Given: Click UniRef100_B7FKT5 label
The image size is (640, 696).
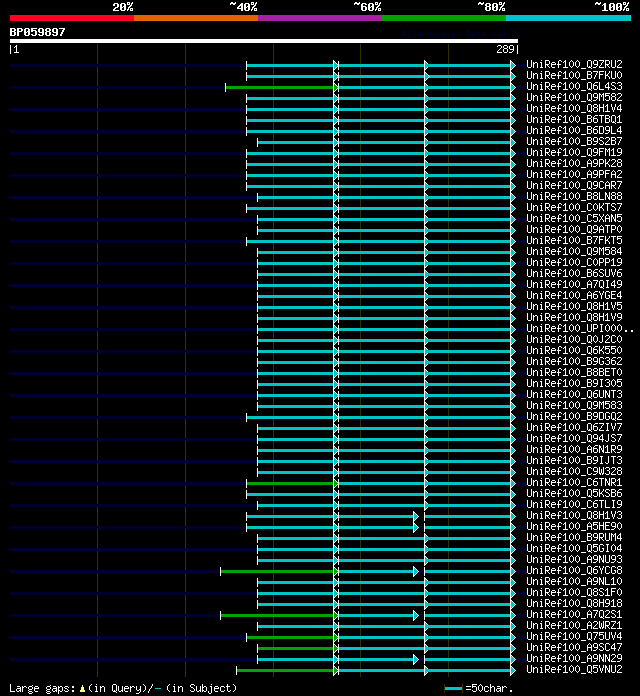Looking at the screenshot, I should pos(574,241).
